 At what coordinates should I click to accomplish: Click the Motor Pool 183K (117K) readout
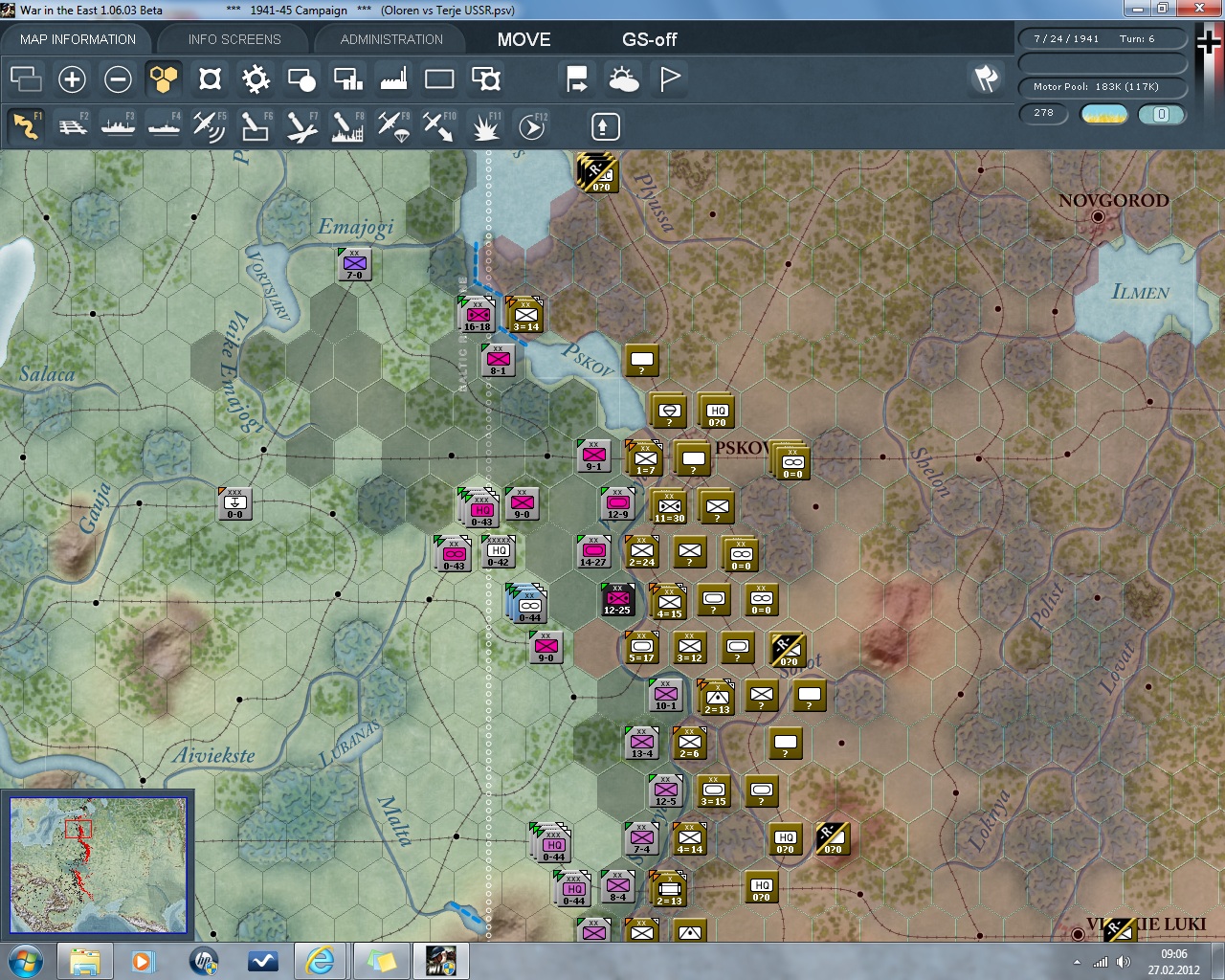1102,87
